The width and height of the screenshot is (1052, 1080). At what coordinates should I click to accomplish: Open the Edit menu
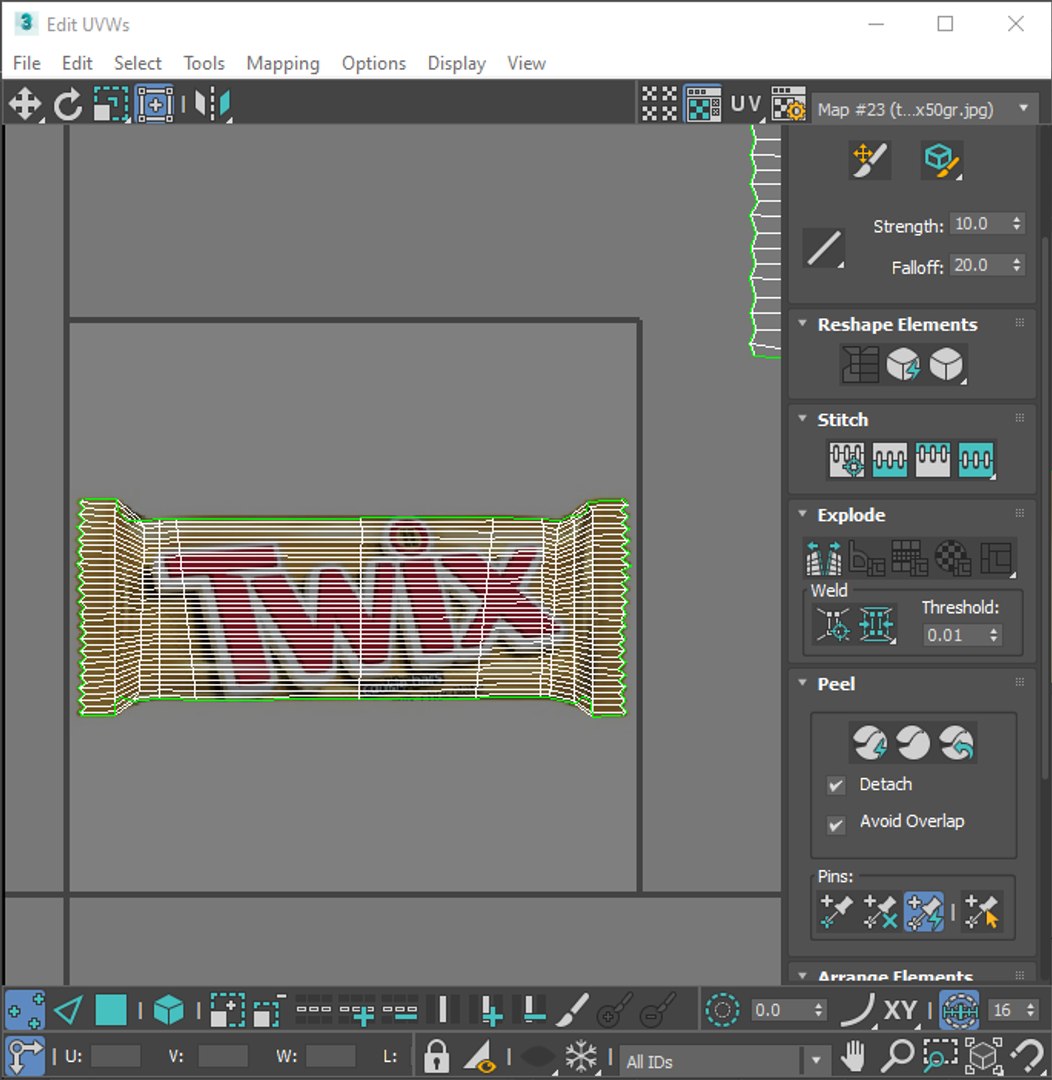[x=77, y=63]
